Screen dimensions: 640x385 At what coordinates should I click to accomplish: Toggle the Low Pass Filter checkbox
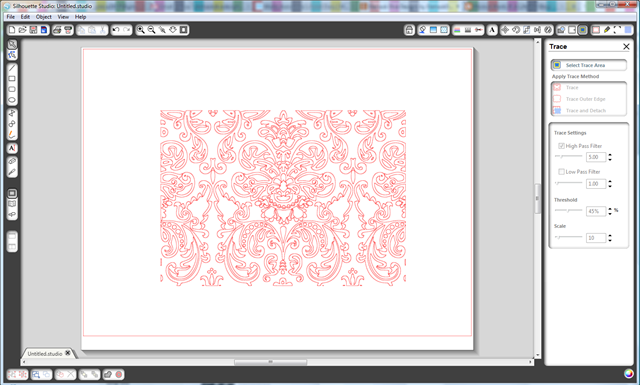tap(561, 171)
